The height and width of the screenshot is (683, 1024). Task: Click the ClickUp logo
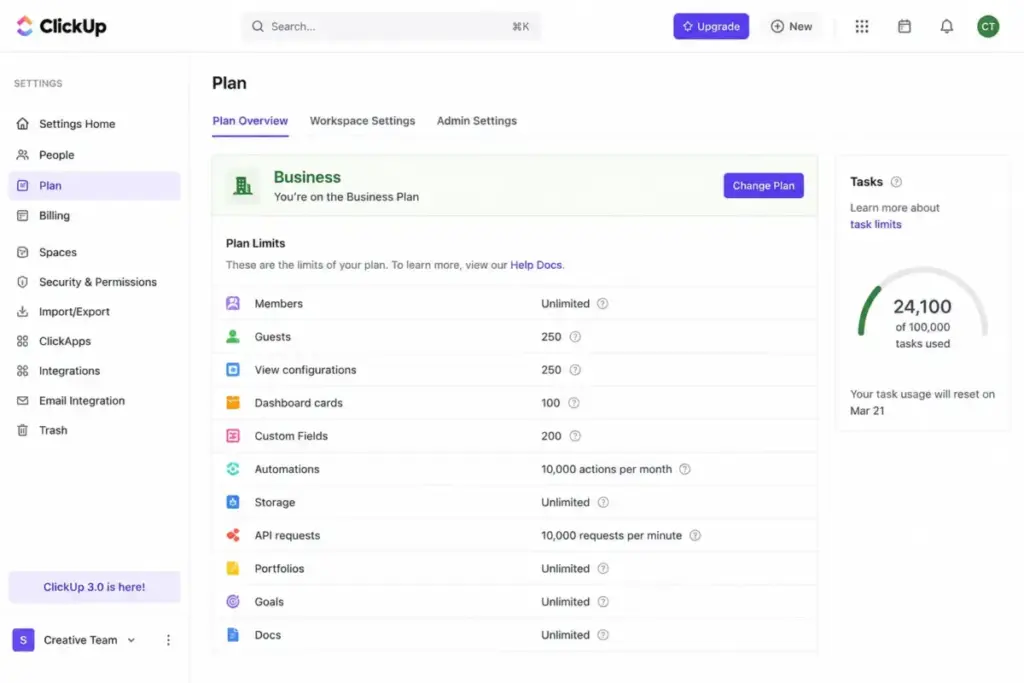(x=61, y=26)
